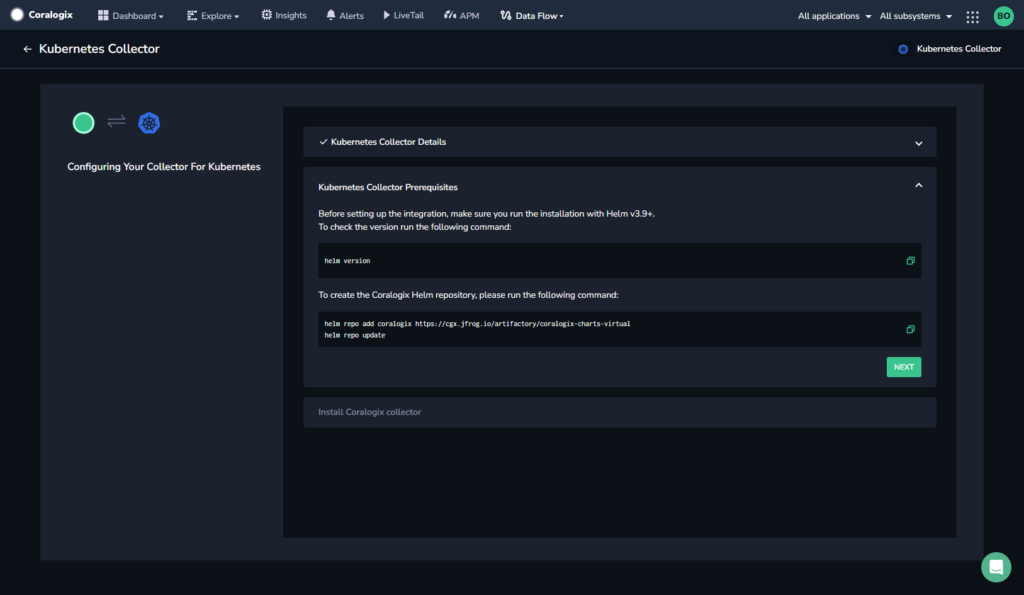This screenshot has width=1024, height=595.
Task: Collapse Kubernetes Collector Prerequisites section
Action: click(x=919, y=185)
